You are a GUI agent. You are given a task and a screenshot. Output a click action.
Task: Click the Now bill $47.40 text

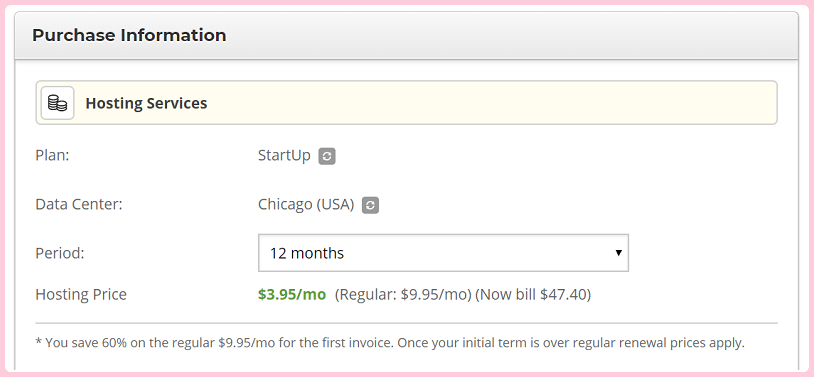(x=533, y=294)
